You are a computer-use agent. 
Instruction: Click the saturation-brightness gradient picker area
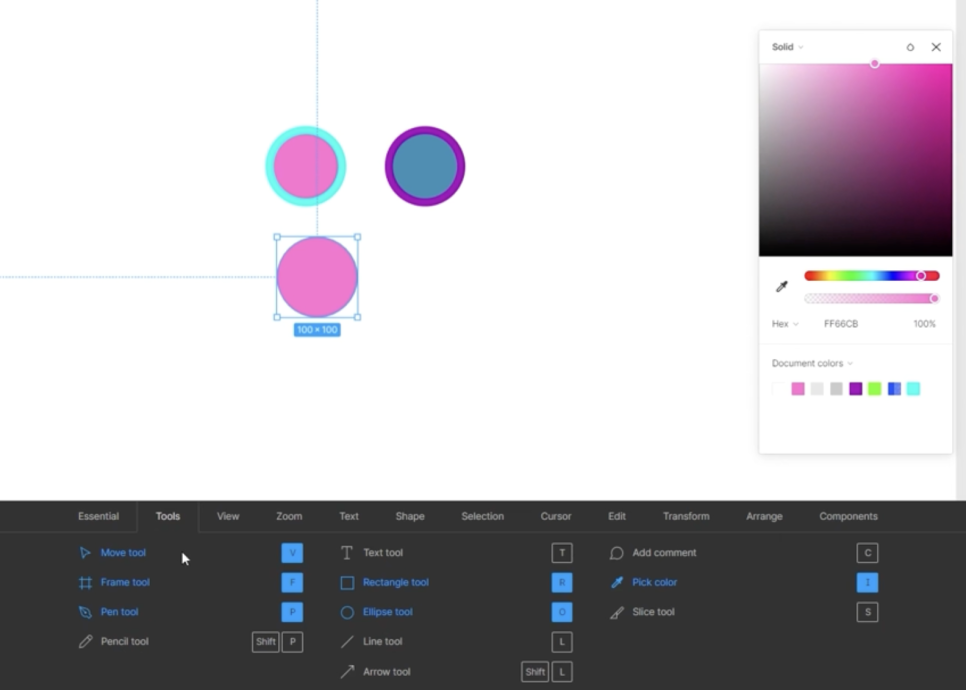click(856, 160)
